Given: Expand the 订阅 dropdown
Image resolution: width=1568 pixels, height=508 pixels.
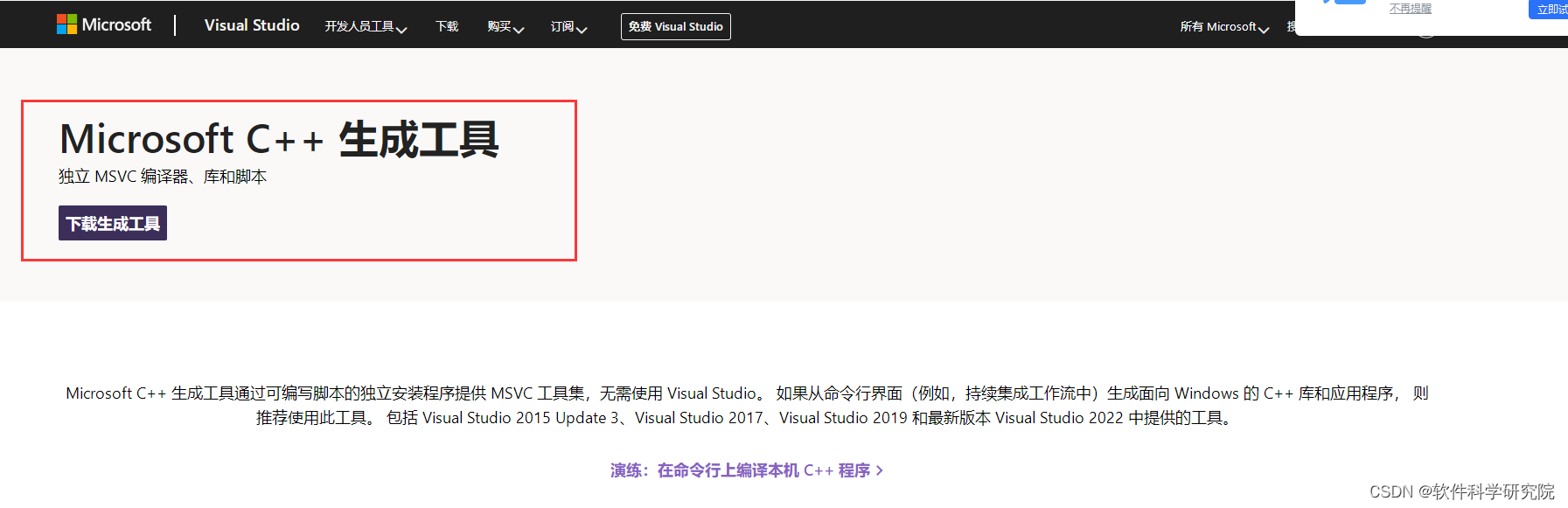Looking at the screenshot, I should pyautogui.click(x=568, y=27).
